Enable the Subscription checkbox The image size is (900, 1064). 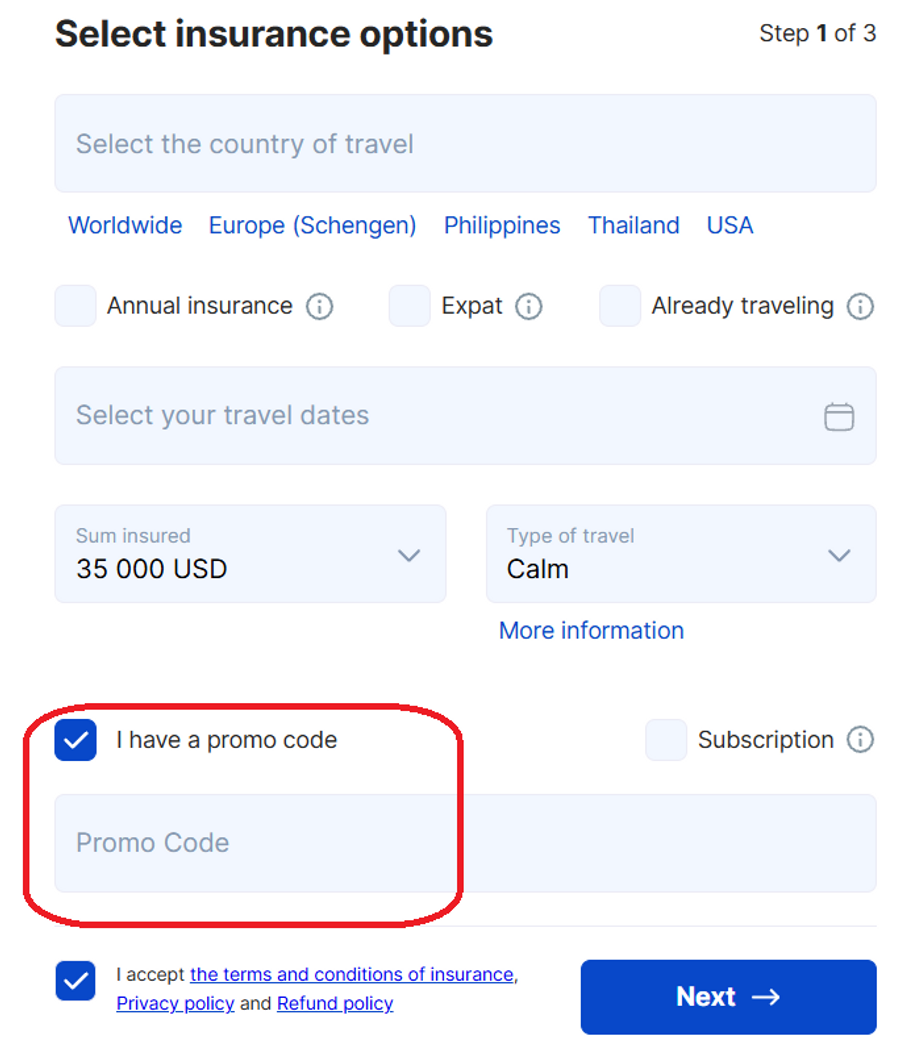[666, 740]
